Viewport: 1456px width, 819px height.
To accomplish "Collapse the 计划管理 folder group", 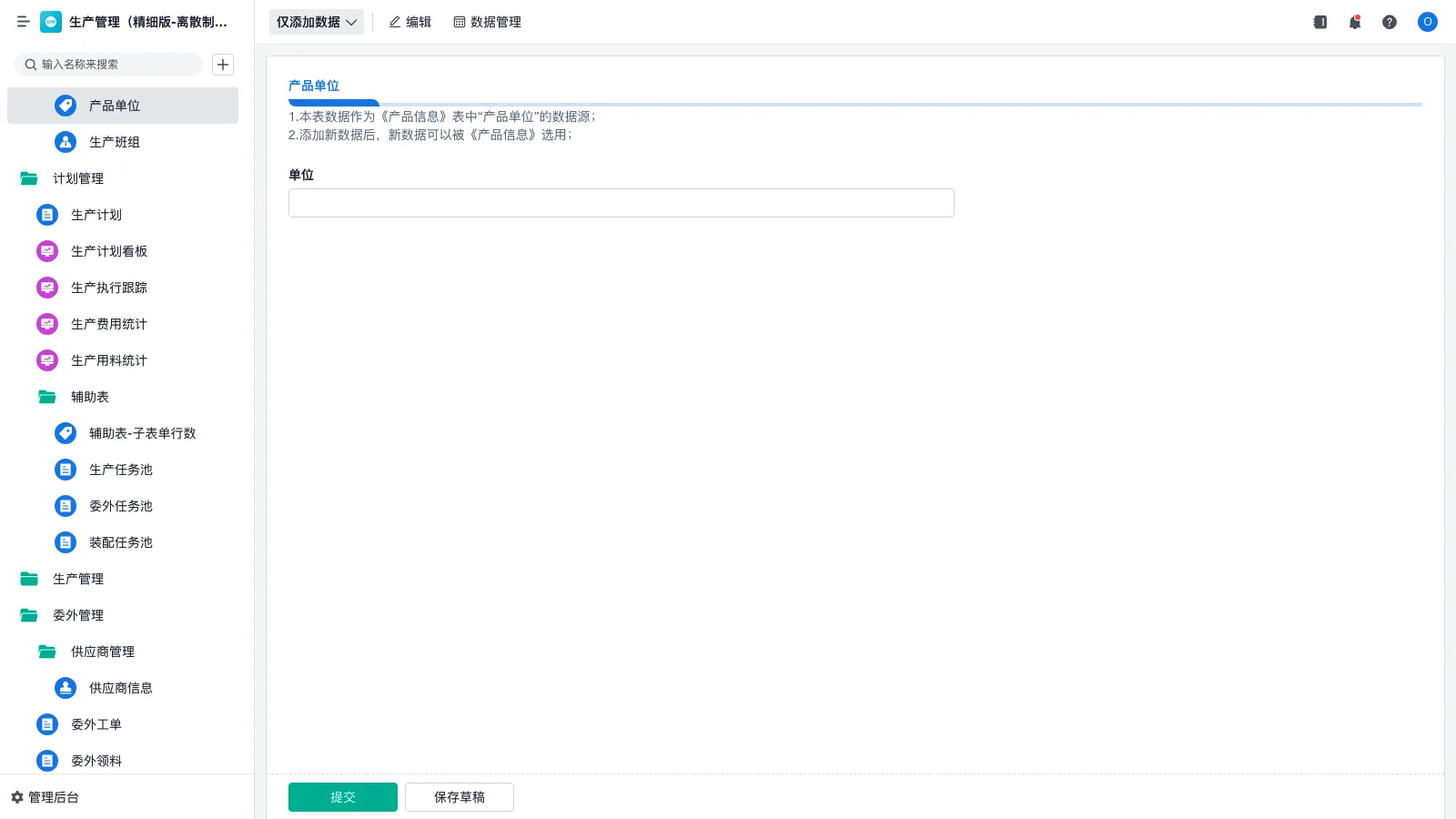I will [77, 178].
